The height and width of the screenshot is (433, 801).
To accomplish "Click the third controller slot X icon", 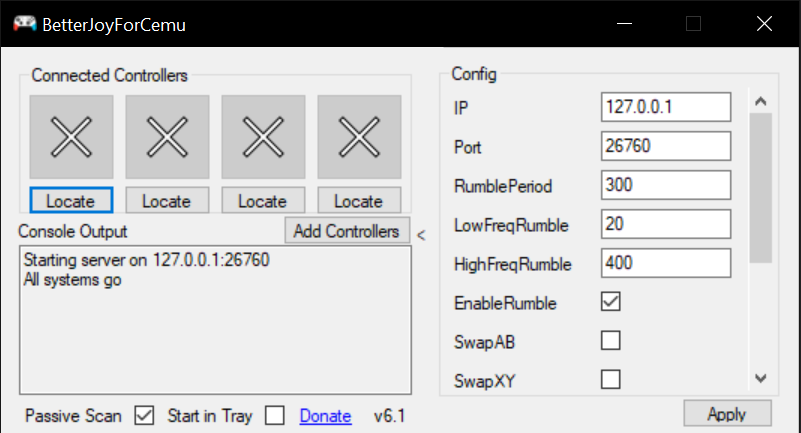I will pyautogui.click(x=264, y=137).
